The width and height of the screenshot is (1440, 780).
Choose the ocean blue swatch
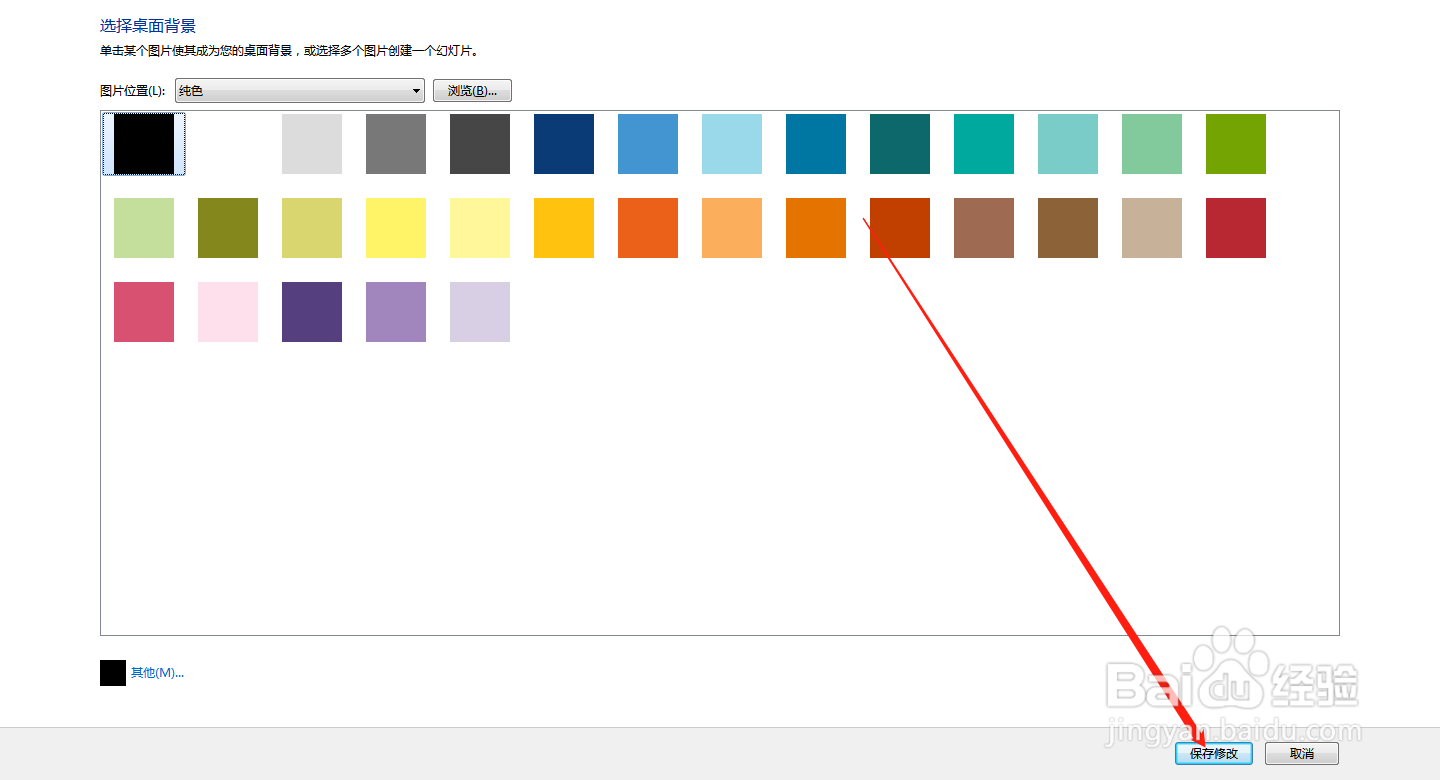[816, 144]
